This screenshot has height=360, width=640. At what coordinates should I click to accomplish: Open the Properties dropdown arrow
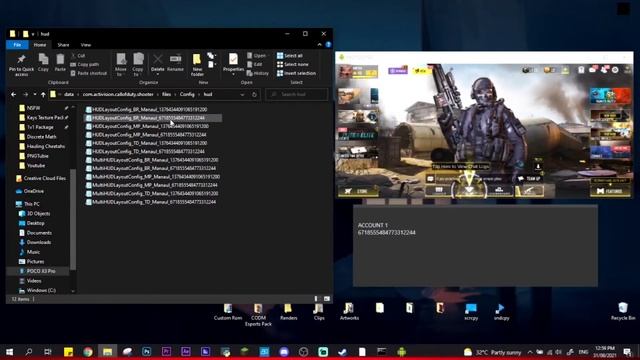[233, 74]
